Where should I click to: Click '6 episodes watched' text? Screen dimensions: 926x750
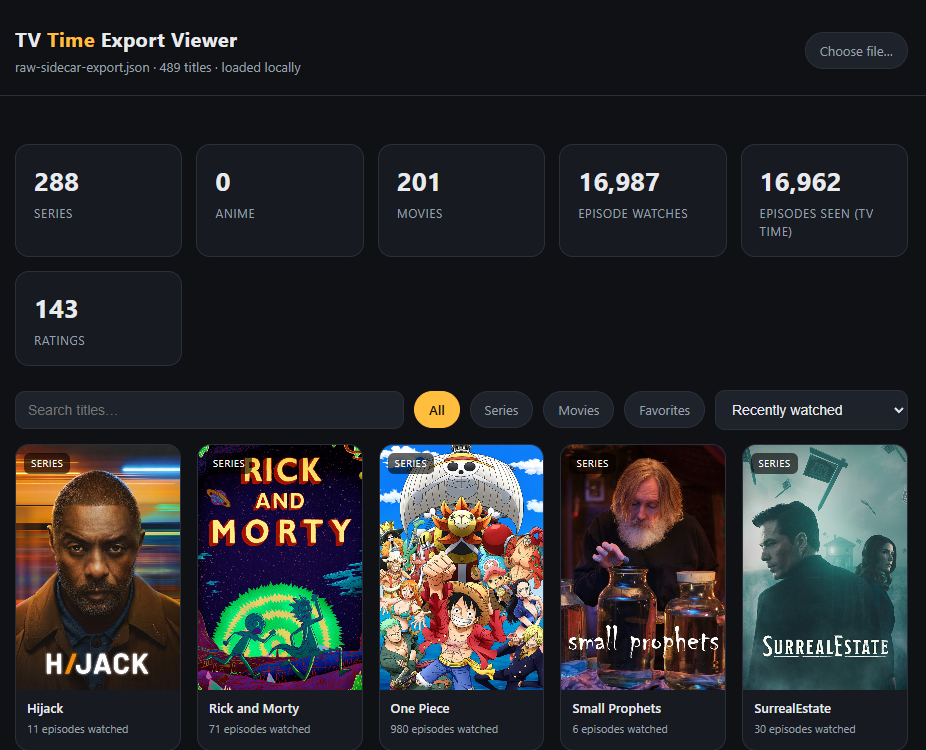[619, 729]
